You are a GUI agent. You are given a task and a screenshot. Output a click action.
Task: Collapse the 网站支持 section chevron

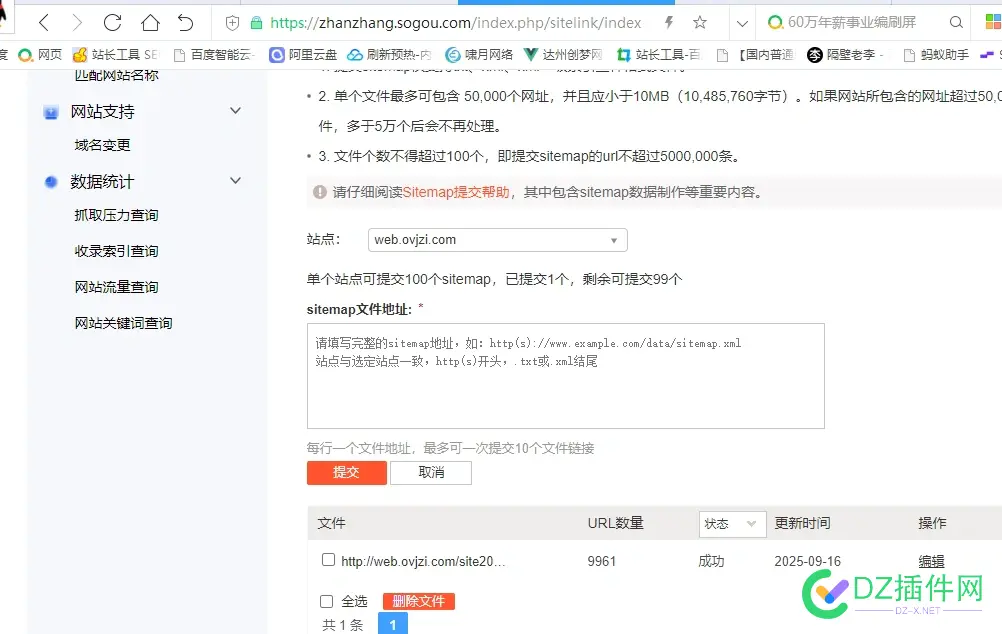(235, 112)
